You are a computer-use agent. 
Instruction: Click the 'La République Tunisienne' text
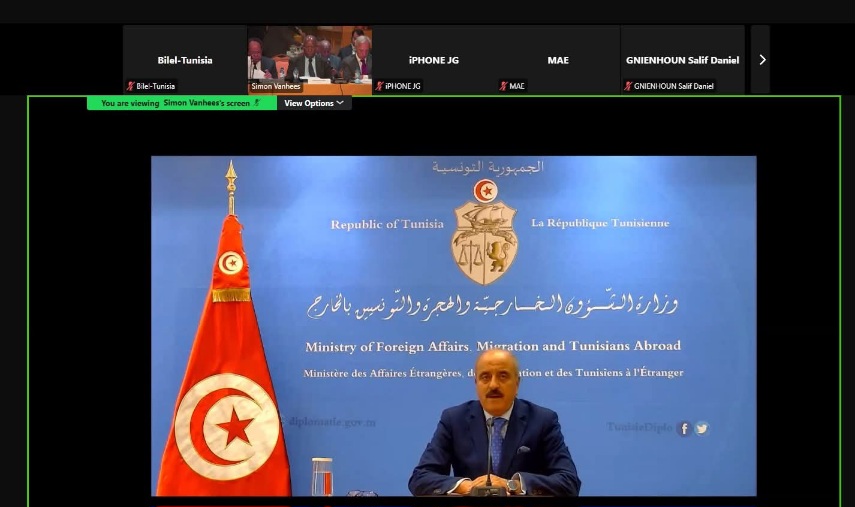point(600,223)
